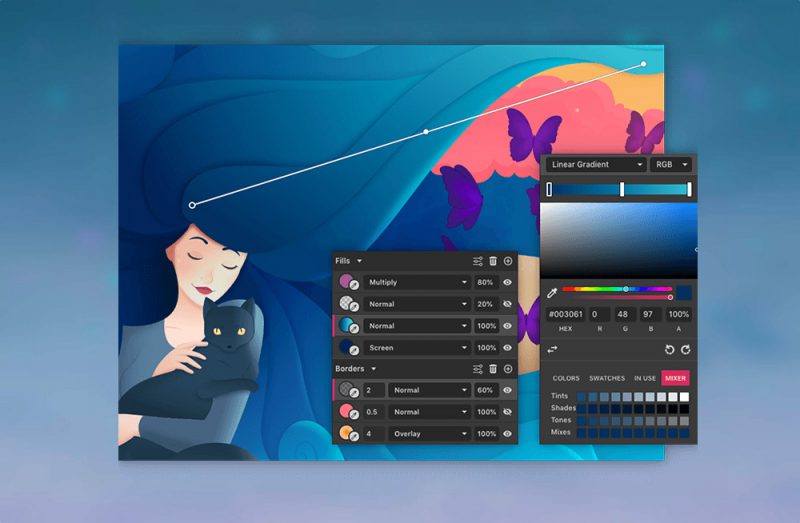Click the saturation-brightness color field
The height and width of the screenshot is (523, 800).
tap(618, 240)
